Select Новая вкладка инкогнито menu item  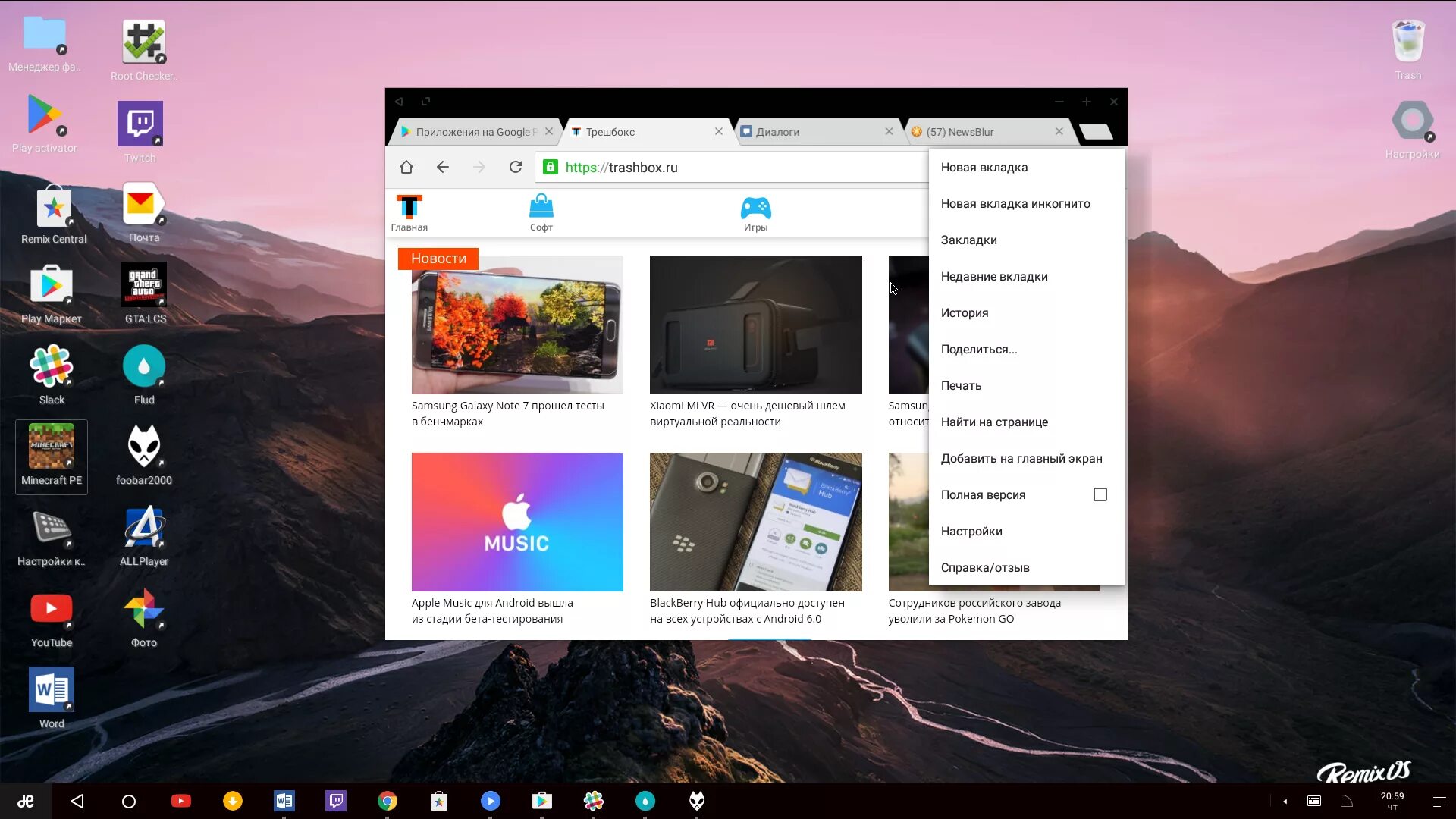(1015, 203)
